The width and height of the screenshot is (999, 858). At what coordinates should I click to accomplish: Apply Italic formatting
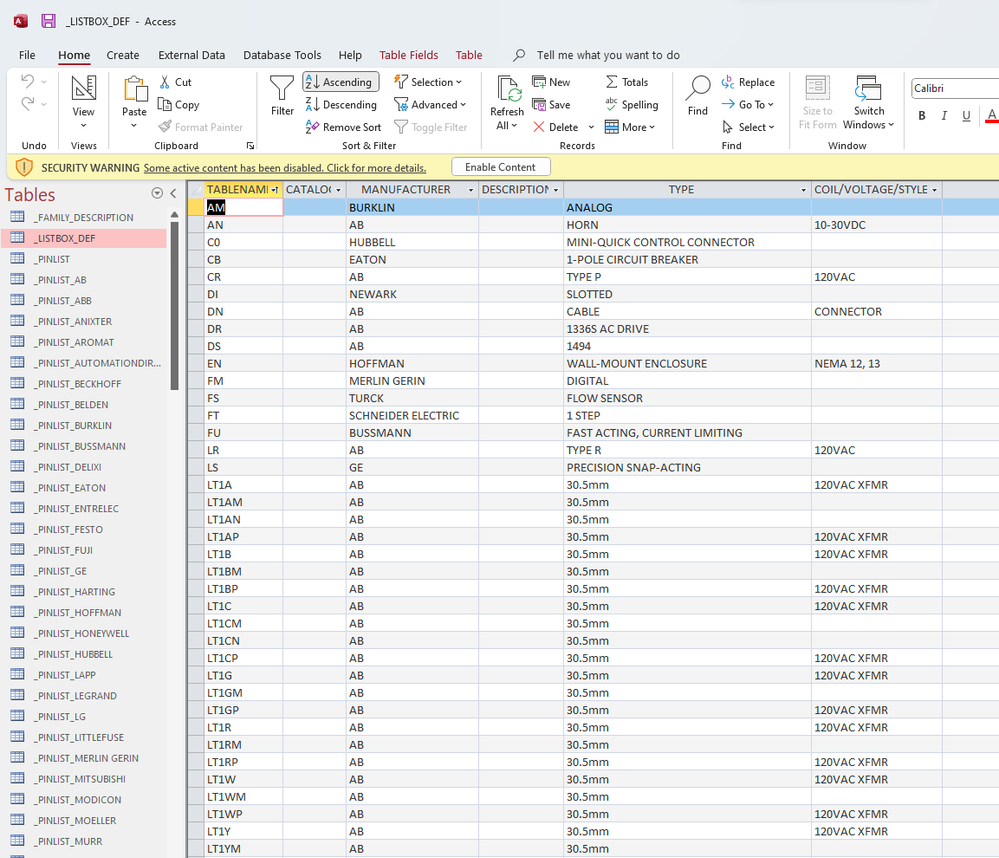click(x=944, y=115)
